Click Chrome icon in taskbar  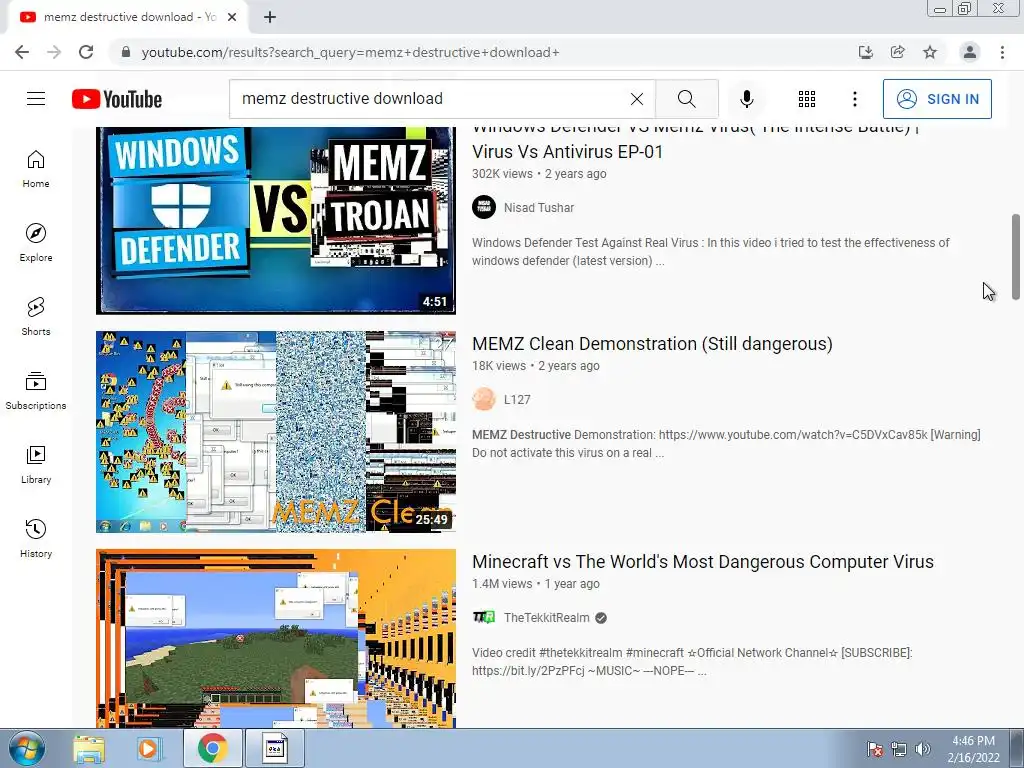212,748
